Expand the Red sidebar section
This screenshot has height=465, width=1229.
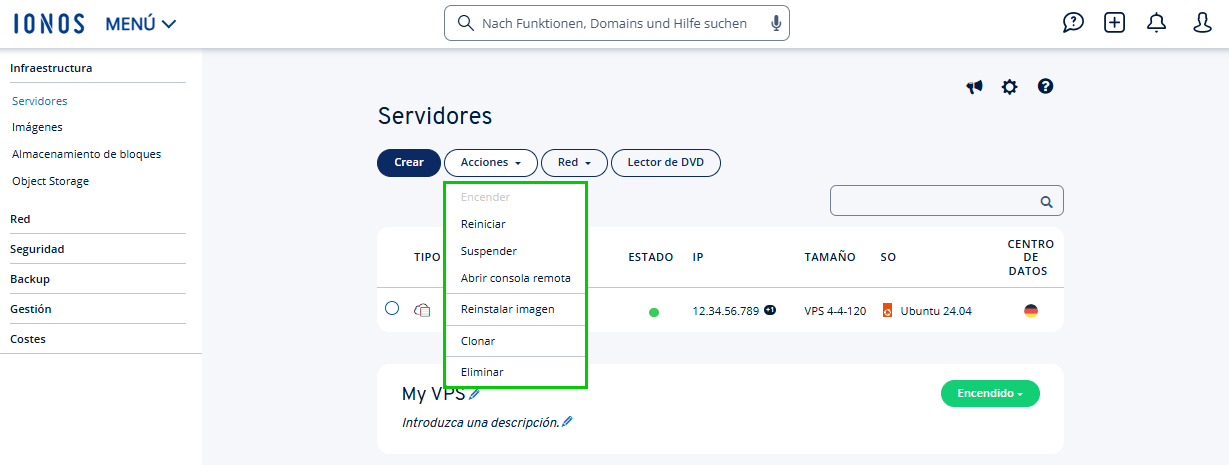tap(20, 219)
